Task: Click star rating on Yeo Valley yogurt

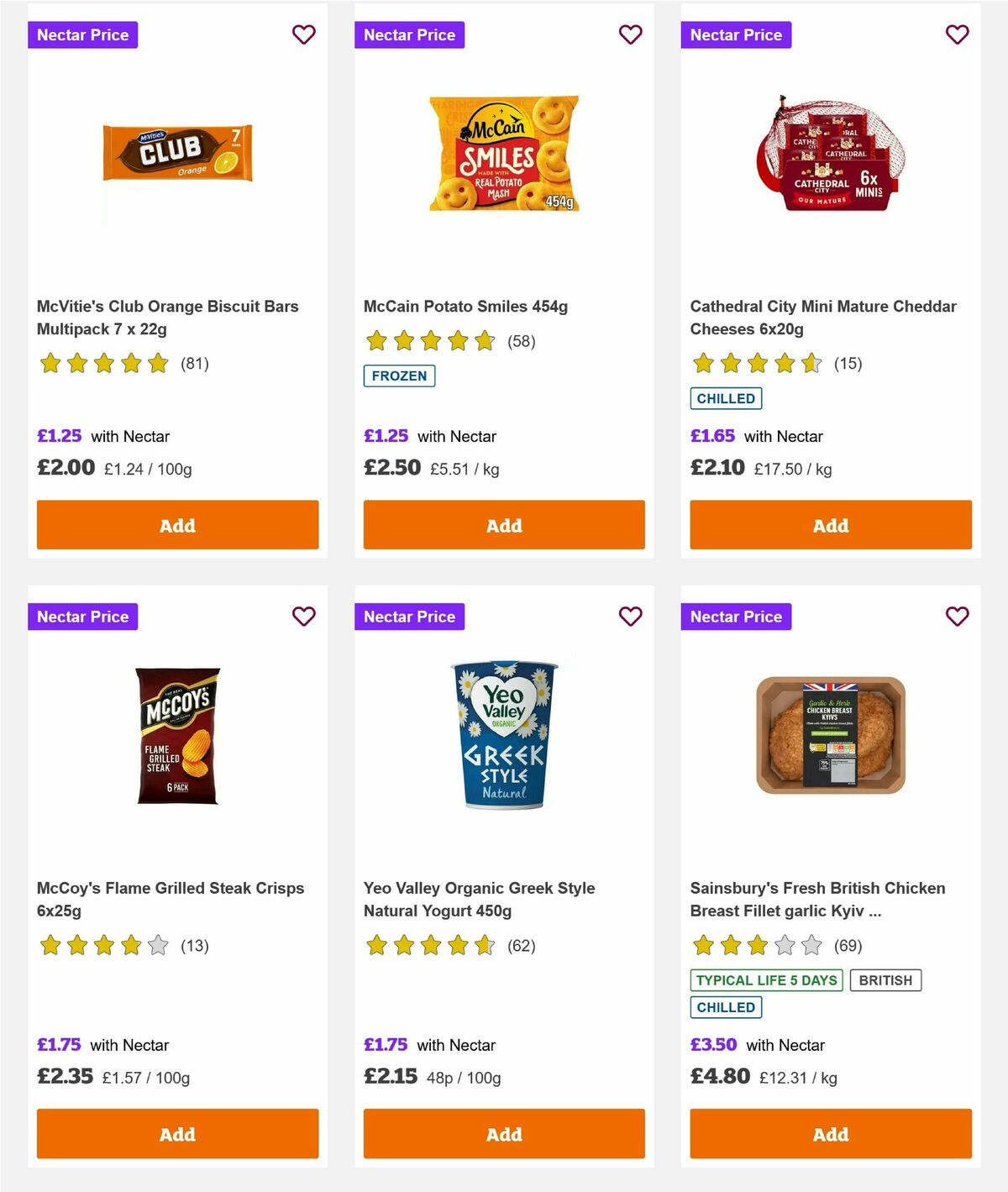Action: [431, 945]
